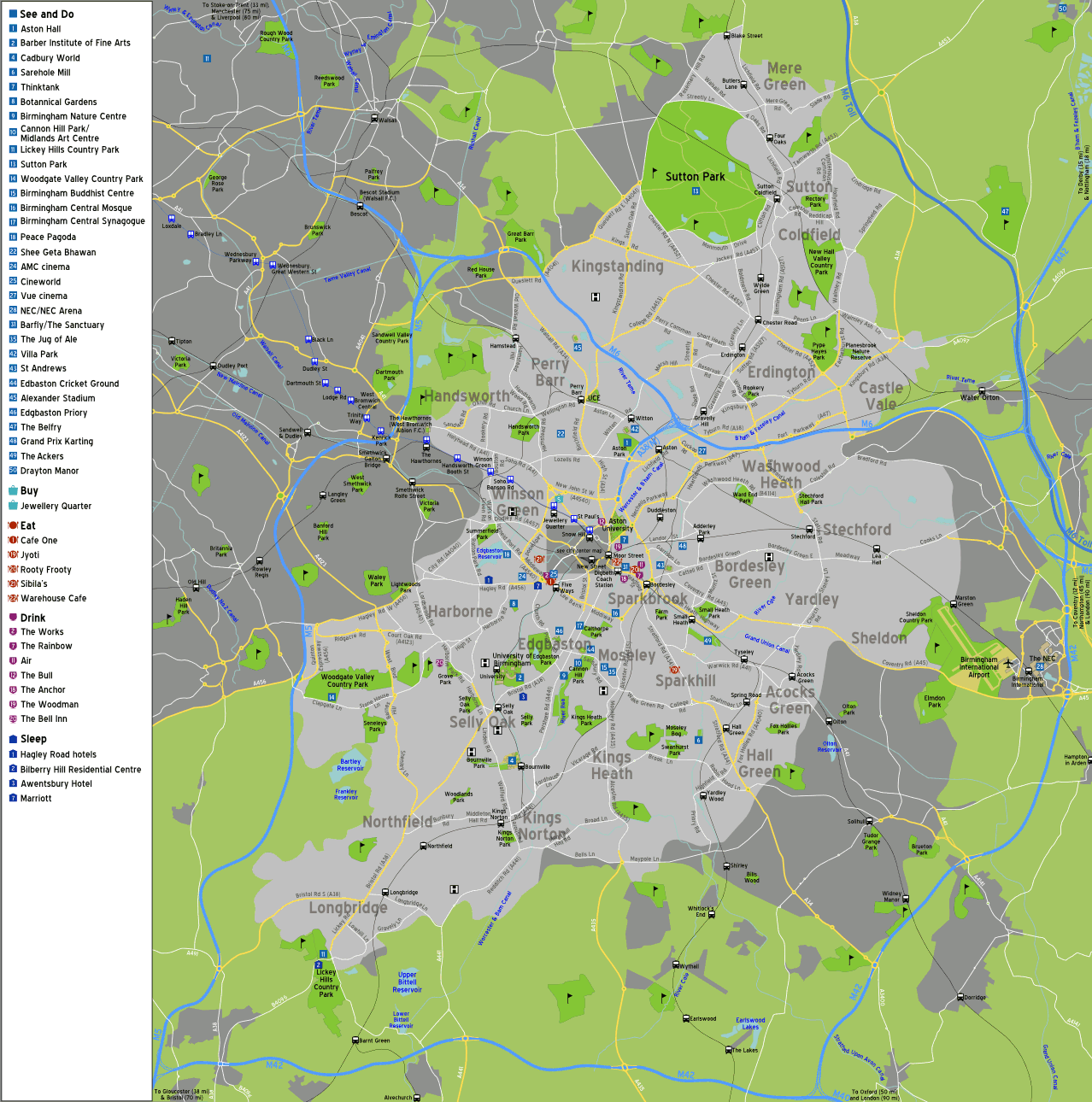Select Marriott under Sleep
The width and height of the screenshot is (1092, 1102).
[36, 799]
